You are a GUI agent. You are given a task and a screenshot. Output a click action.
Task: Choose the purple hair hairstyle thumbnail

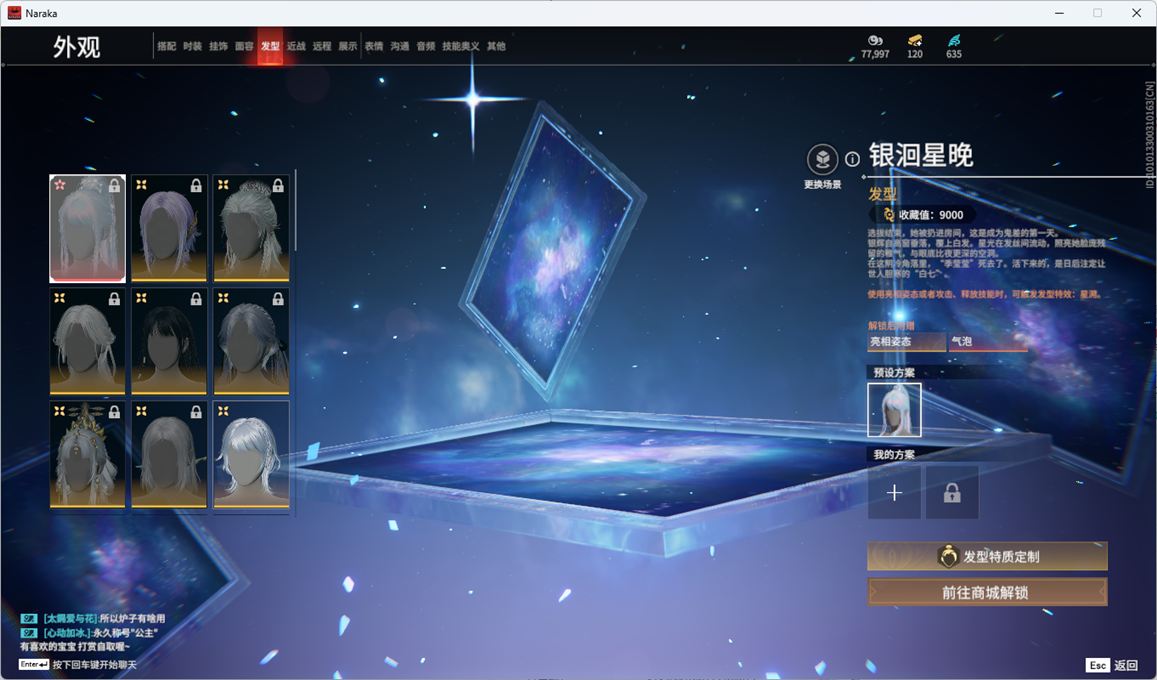[169, 229]
